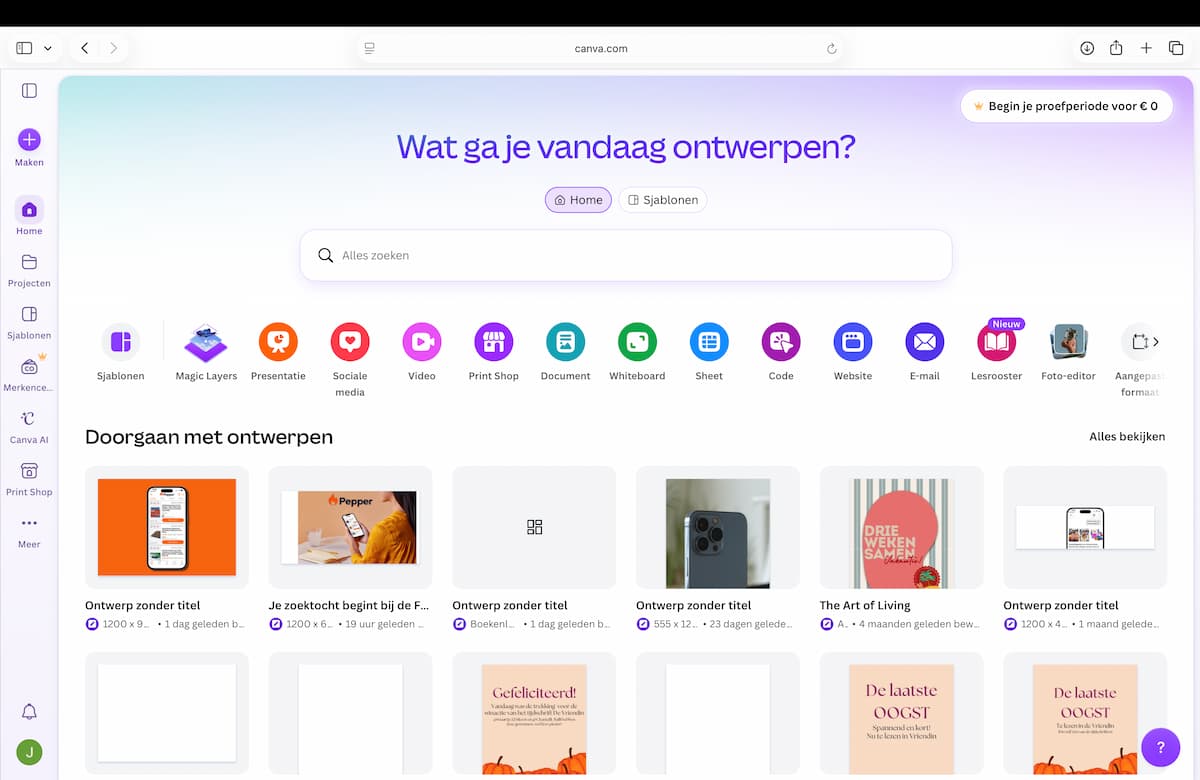Open the Foto-editor shortcut

point(1068,342)
